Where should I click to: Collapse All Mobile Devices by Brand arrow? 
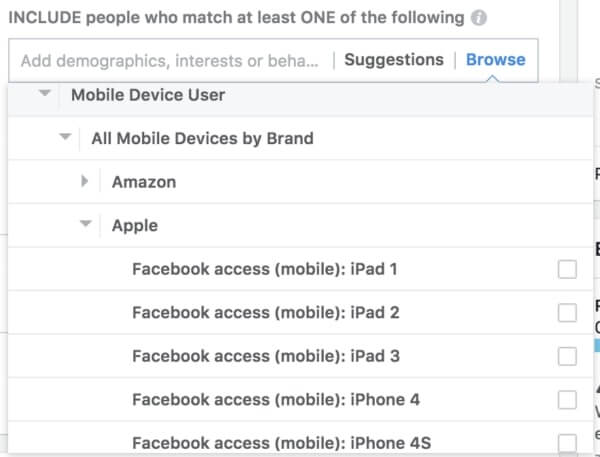[65, 137]
